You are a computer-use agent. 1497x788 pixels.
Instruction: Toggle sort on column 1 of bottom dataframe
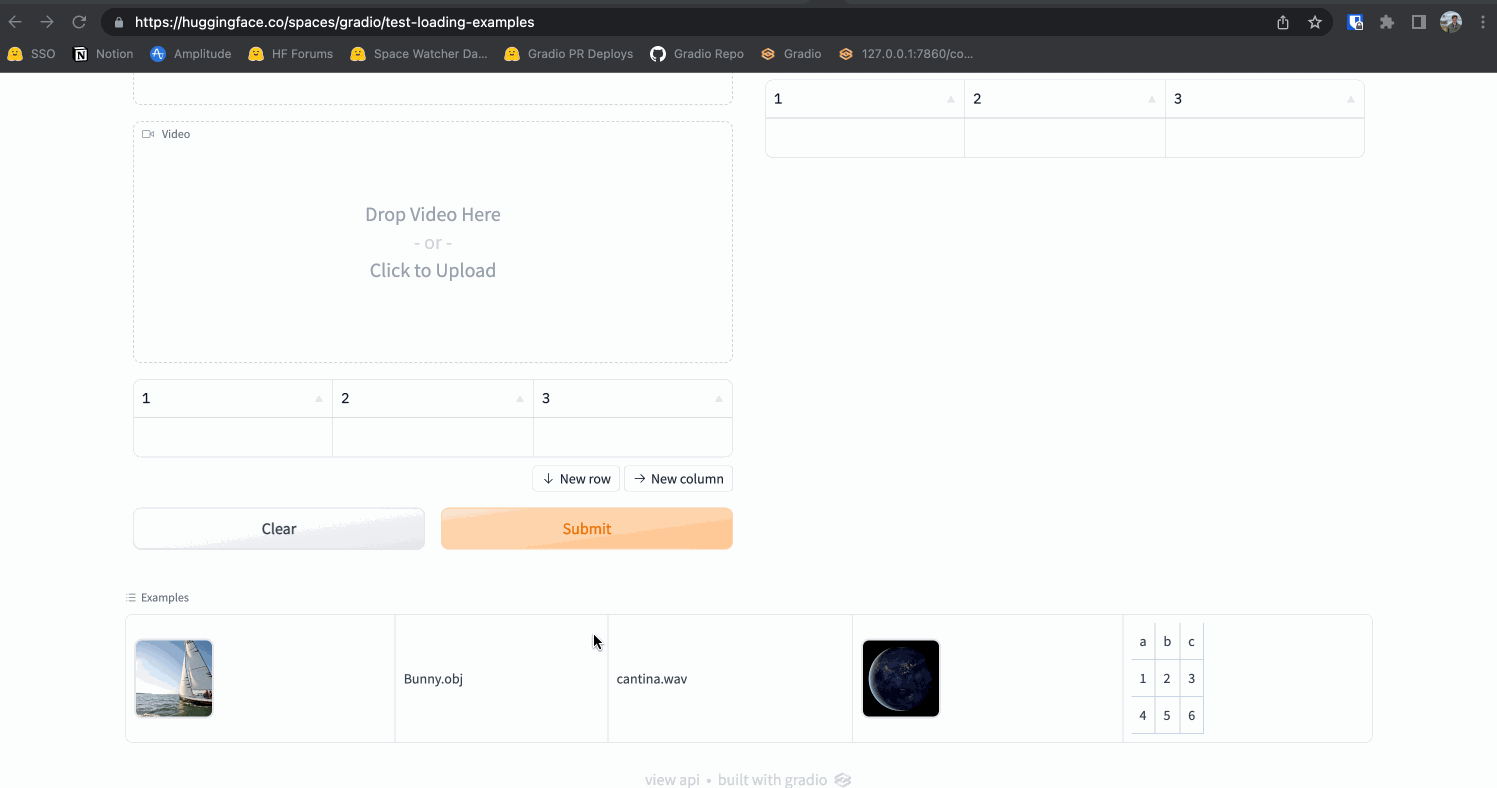pos(320,398)
